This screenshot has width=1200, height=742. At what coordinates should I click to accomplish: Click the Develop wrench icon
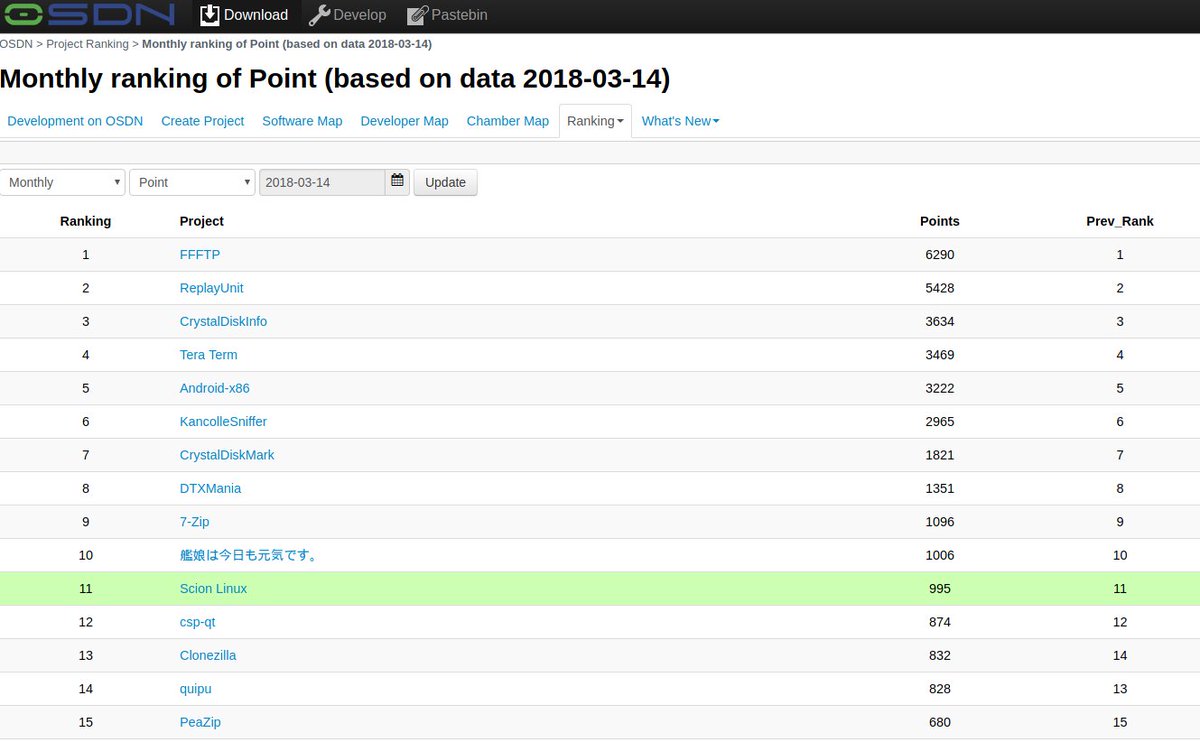tap(319, 15)
